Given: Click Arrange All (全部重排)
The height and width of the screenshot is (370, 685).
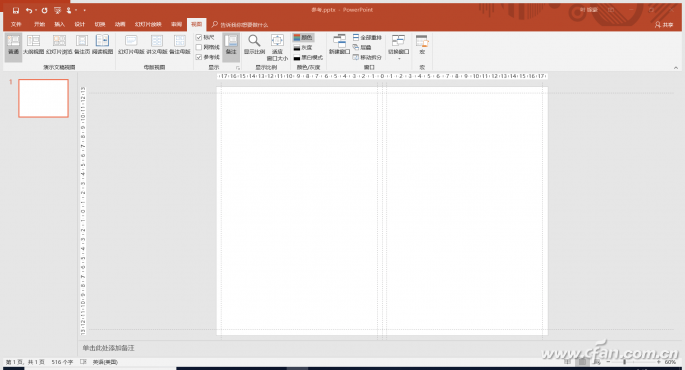Looking at the screenshot, I should pyautogui.click(x=367, y=38).
